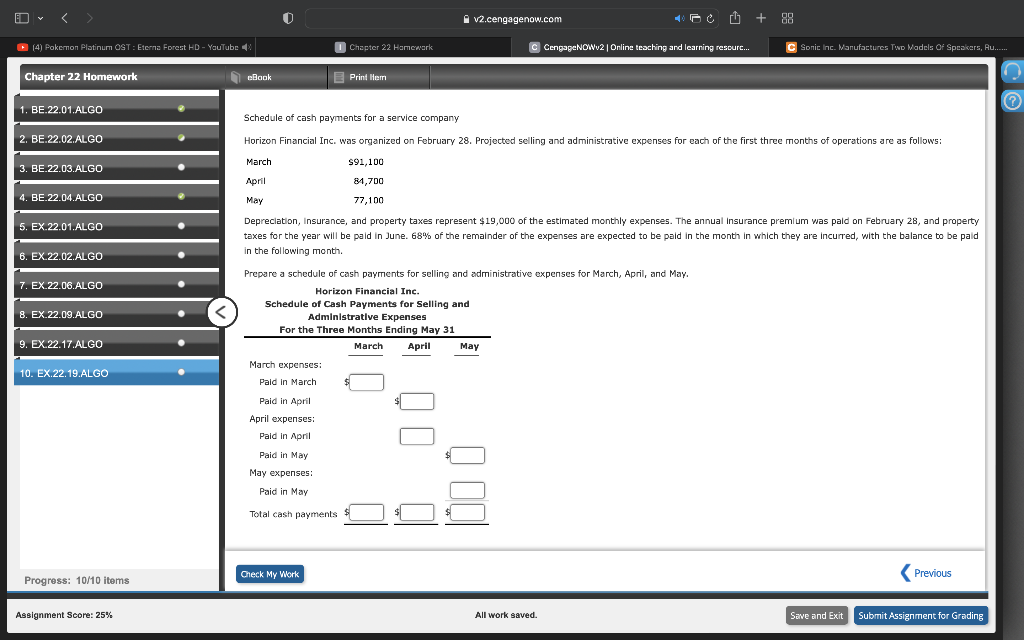Click the Safari share icon
This screenshot has width=1024, height=640.
[x=735, y=18]
